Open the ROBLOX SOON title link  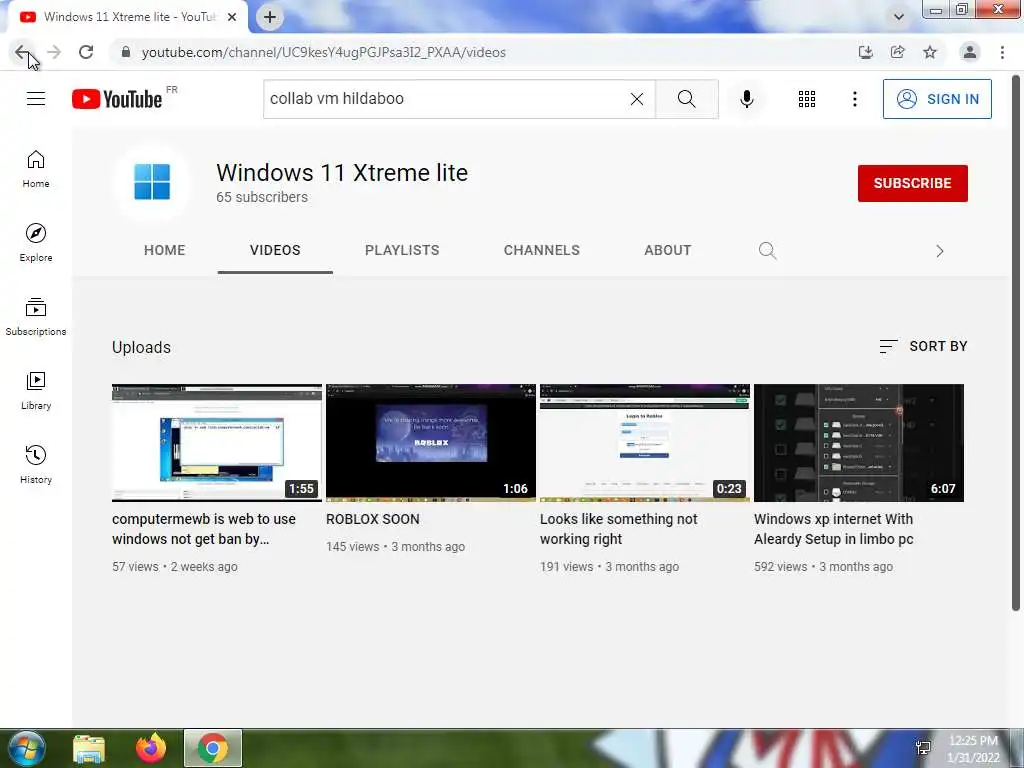point(373,519)
